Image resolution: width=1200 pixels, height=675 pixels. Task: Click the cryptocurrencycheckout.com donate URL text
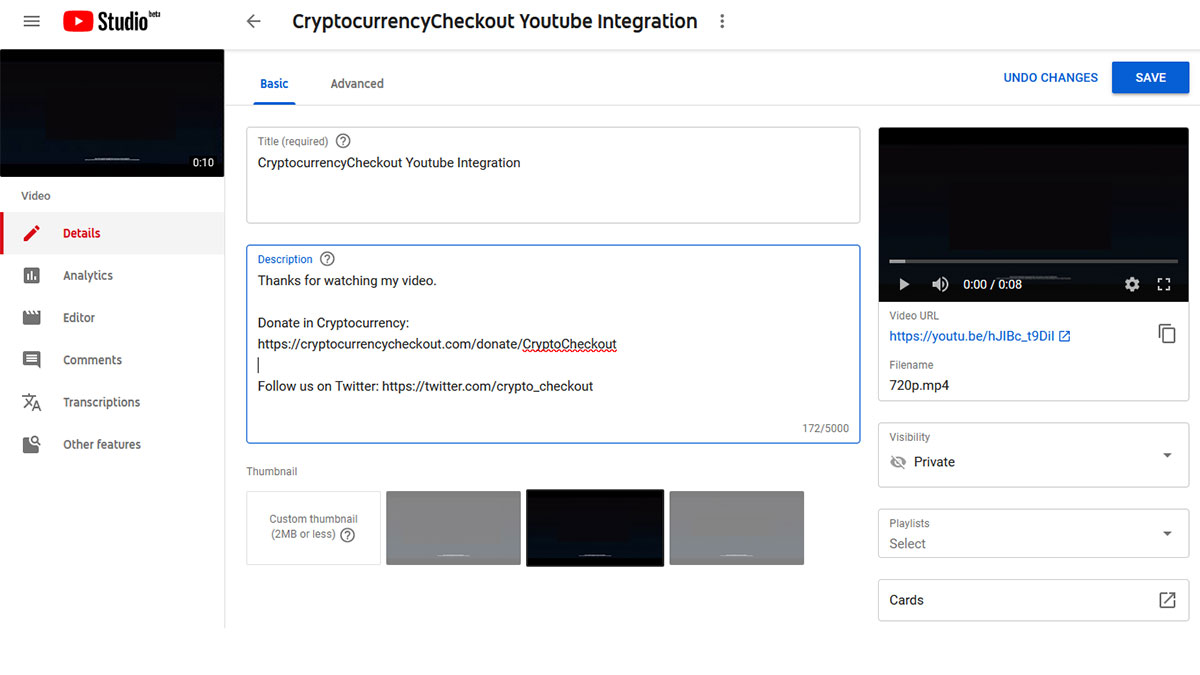click(x=437, y=344)
